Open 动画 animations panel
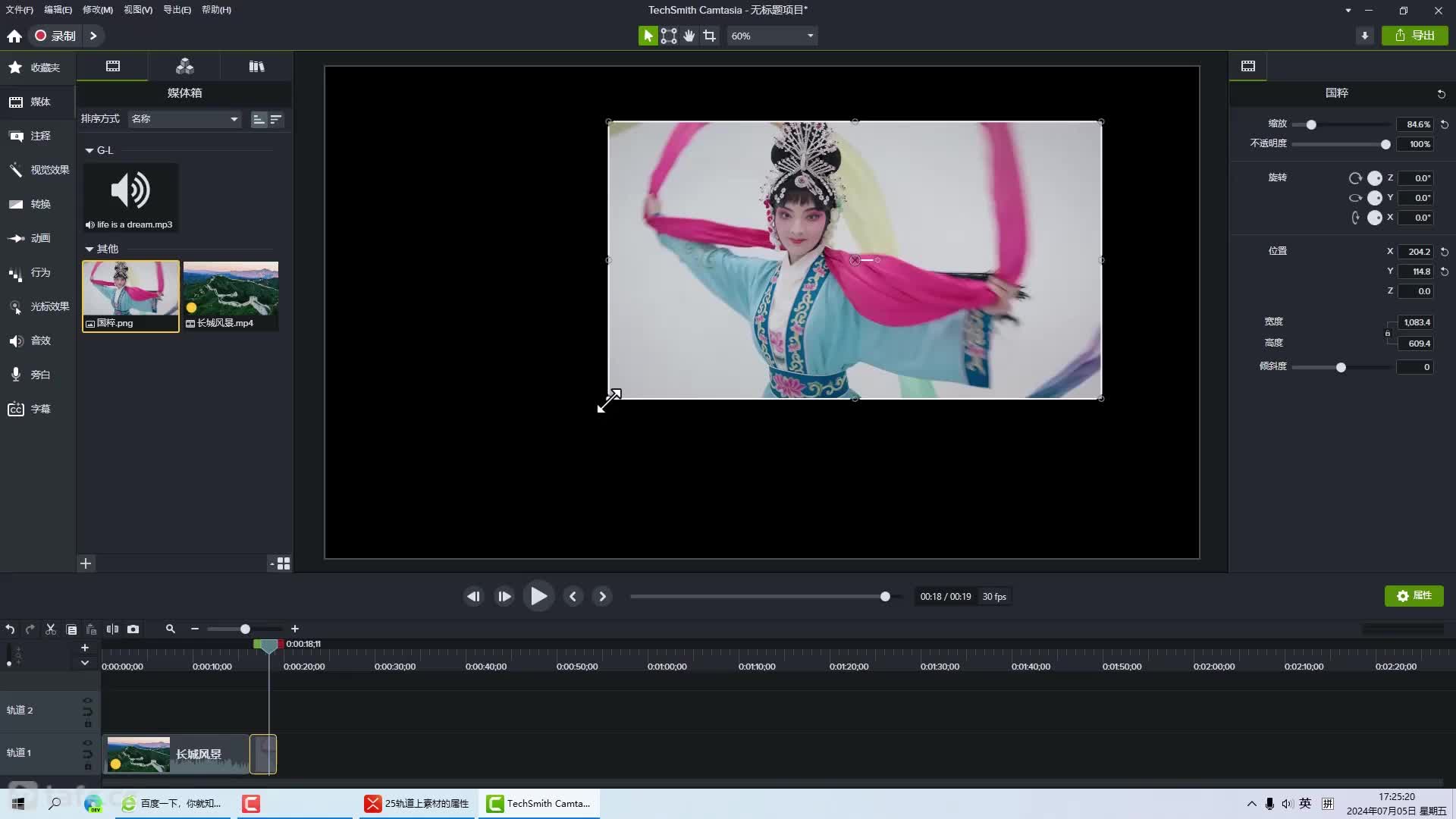This screenshot has width=1456, height=819. (x=38, y=238)
